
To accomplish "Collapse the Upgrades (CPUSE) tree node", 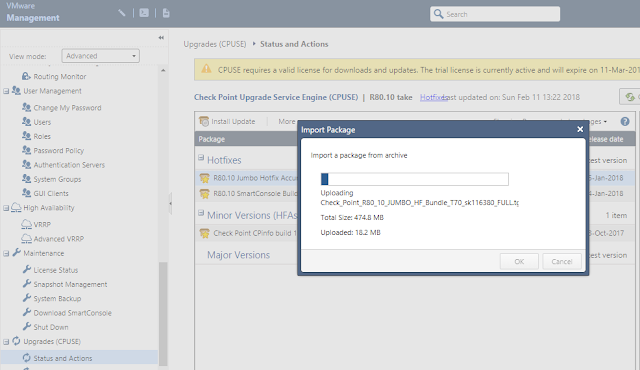I will pyautogui.click(x=6, y=342).
